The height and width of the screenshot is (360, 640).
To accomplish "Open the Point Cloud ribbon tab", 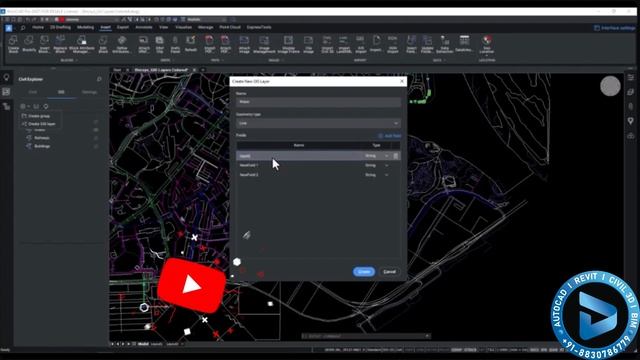I will pyautogui.click(x=230, y=27).
